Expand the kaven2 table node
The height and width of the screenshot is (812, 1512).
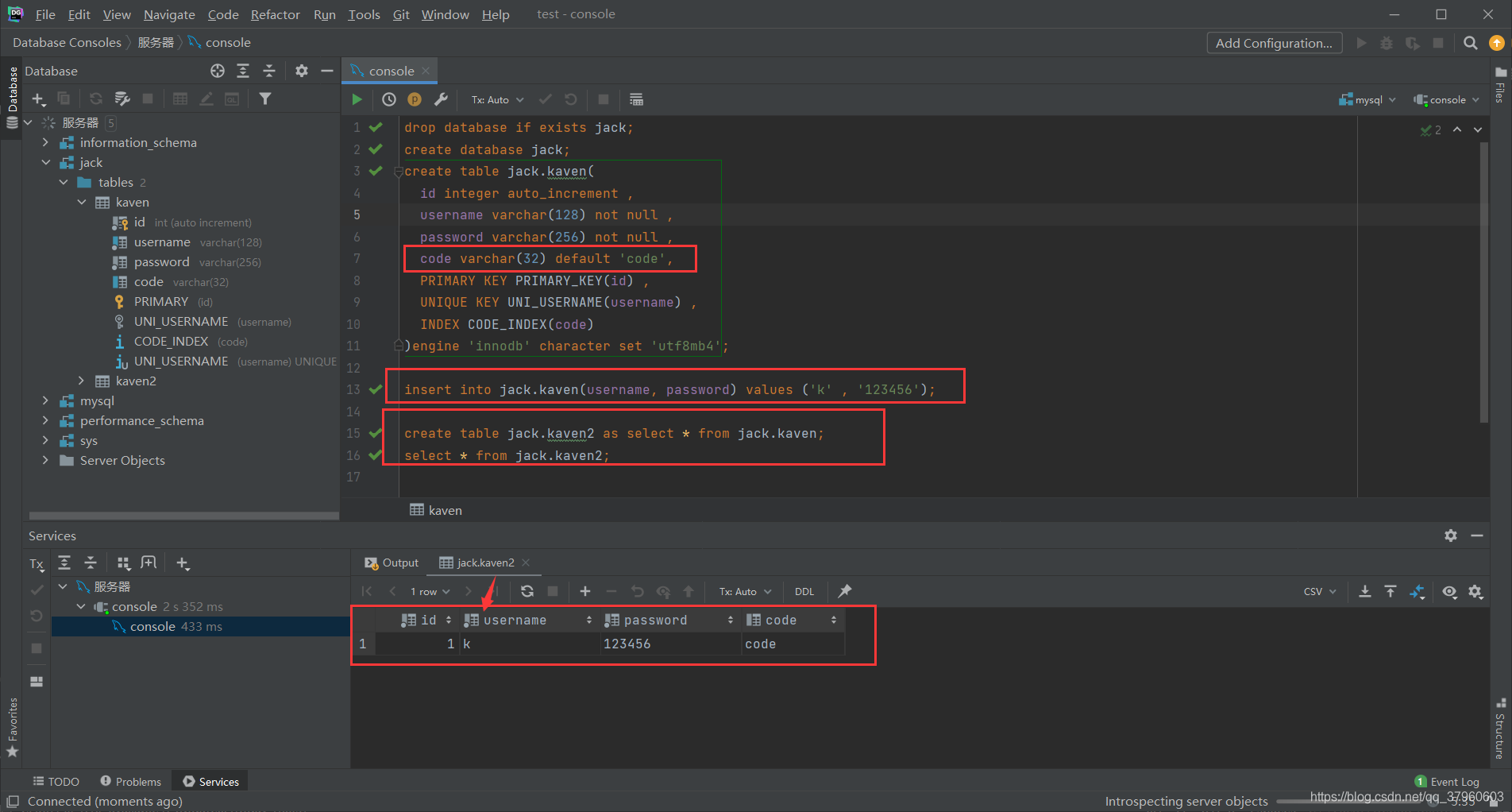pos(81,381)
